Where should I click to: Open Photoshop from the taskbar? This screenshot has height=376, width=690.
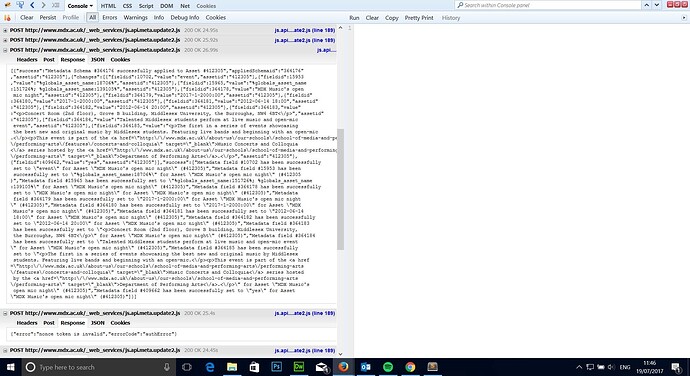tap(276, 367)
